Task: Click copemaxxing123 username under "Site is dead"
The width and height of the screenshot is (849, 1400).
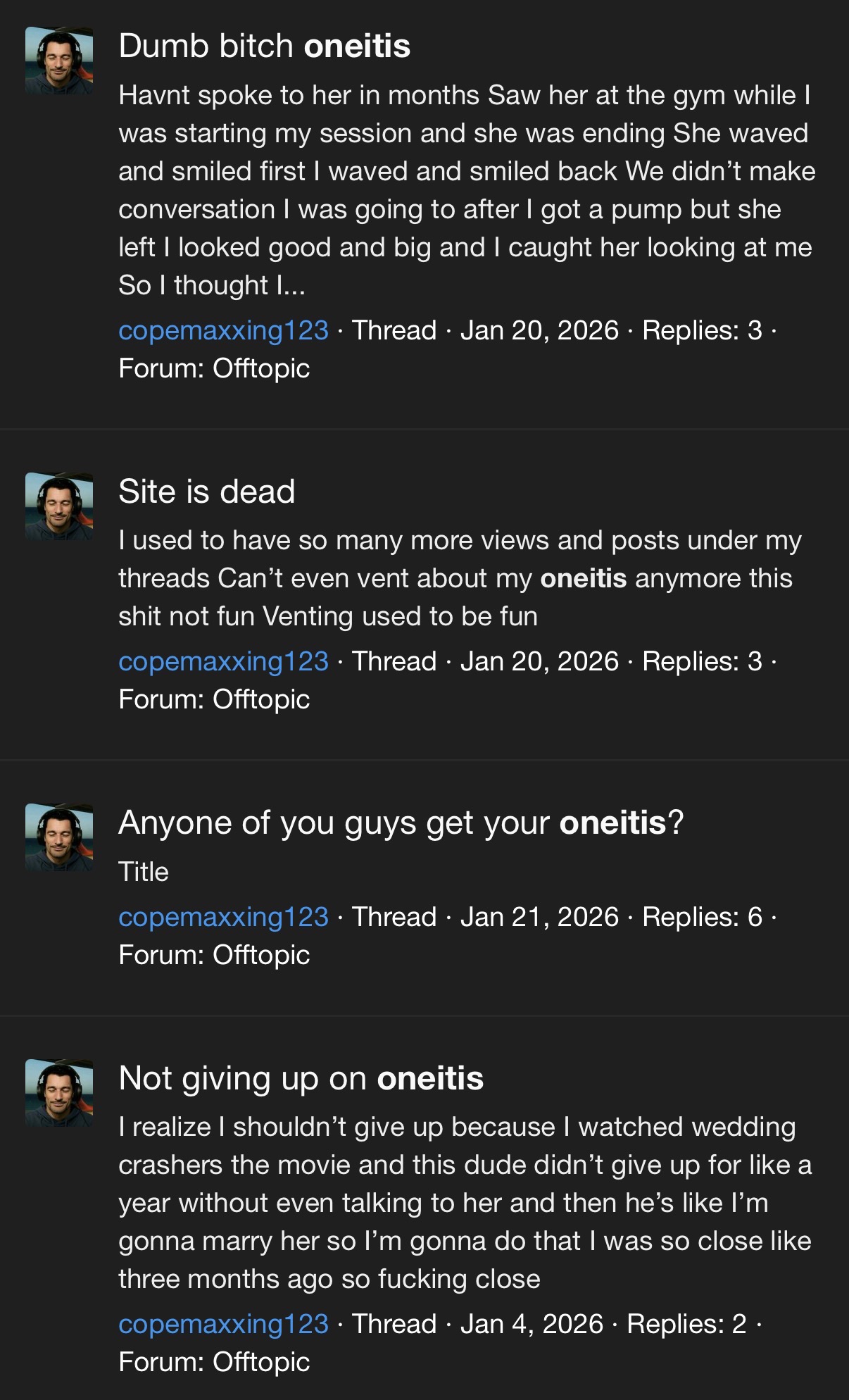Action: [x=223, y=661]
